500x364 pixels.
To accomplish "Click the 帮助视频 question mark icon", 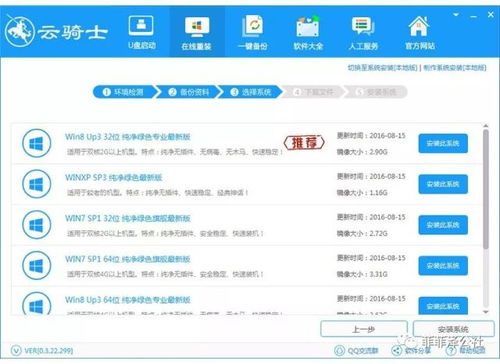I will pos(451,351).
